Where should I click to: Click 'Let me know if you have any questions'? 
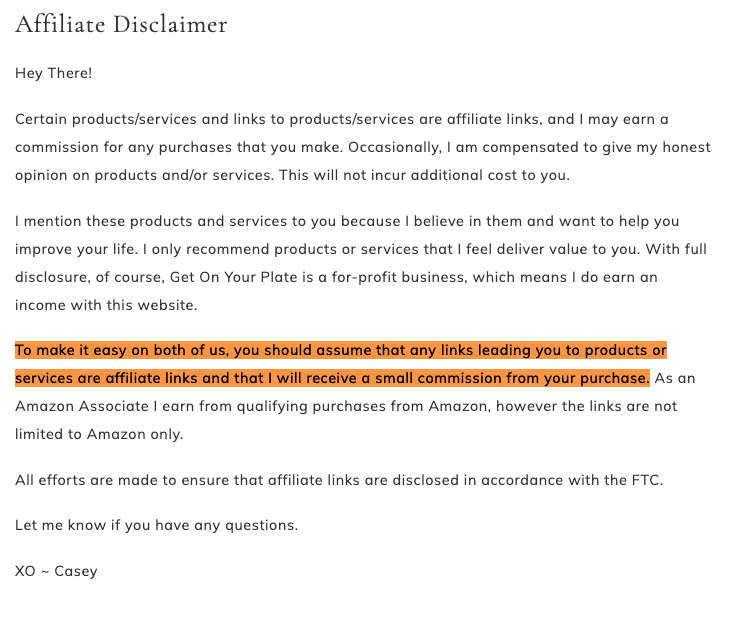[x=156, y=525]
